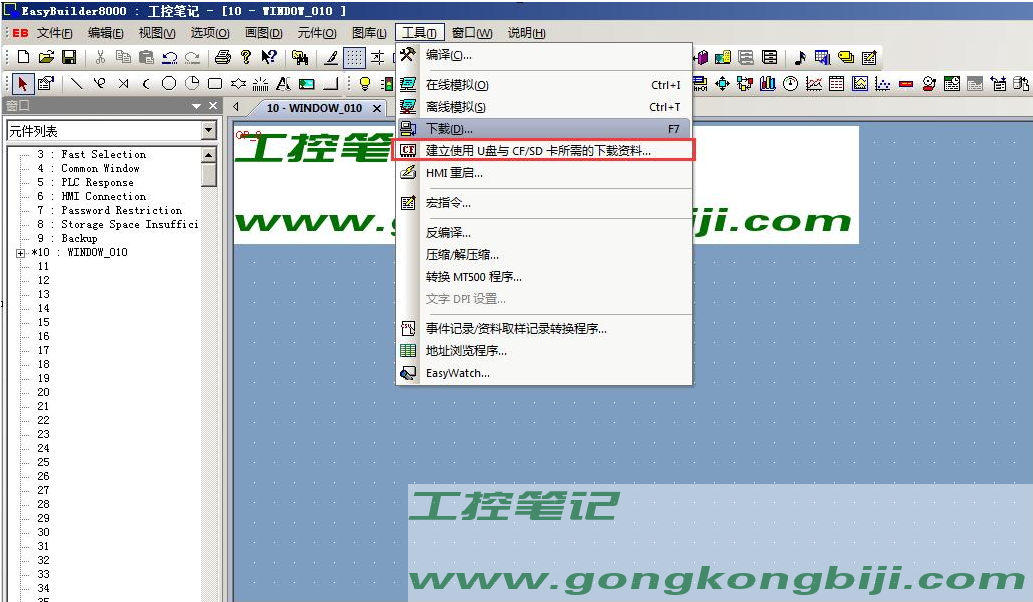Click the Undo arrow in the toolbar
The height and width of the screenshot is (602, 1033).
169,57
